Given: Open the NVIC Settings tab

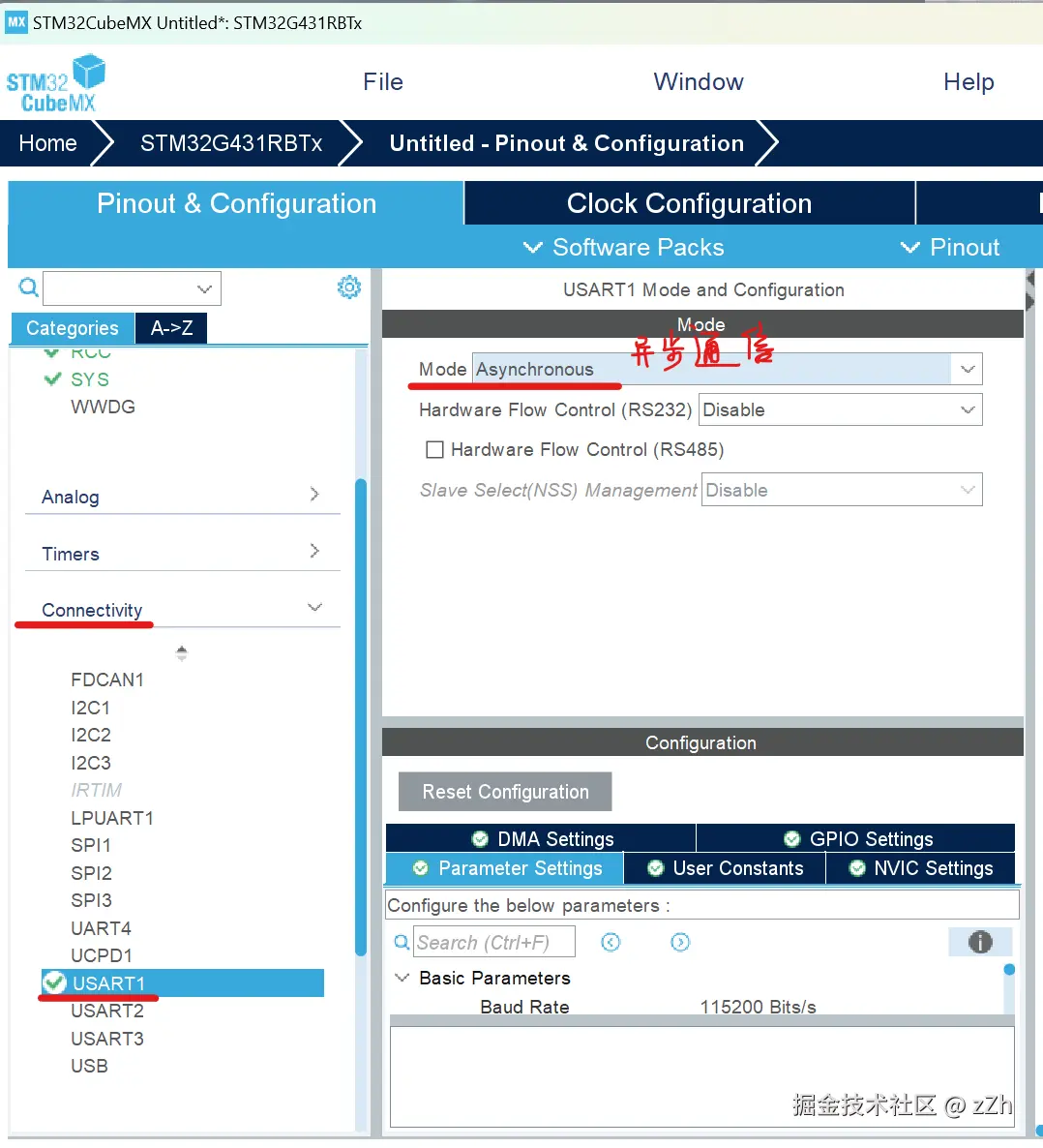Looking at the screenshot, I should (921, 868).
